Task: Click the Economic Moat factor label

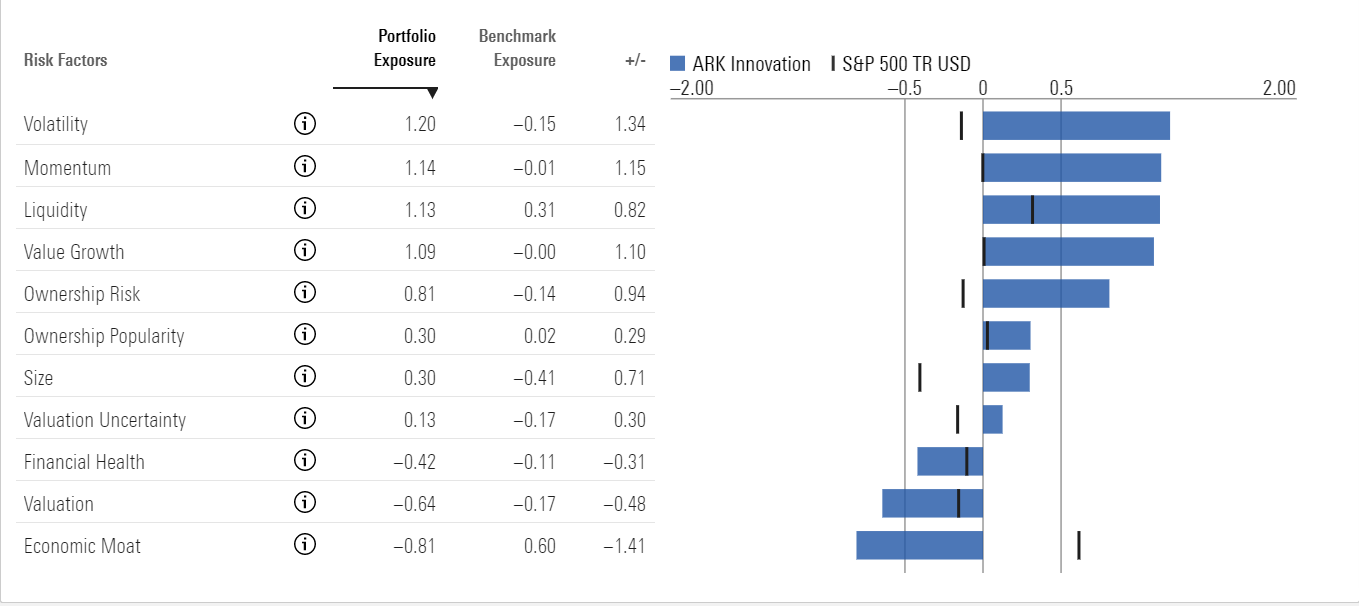Action: [x=82, y=546]
